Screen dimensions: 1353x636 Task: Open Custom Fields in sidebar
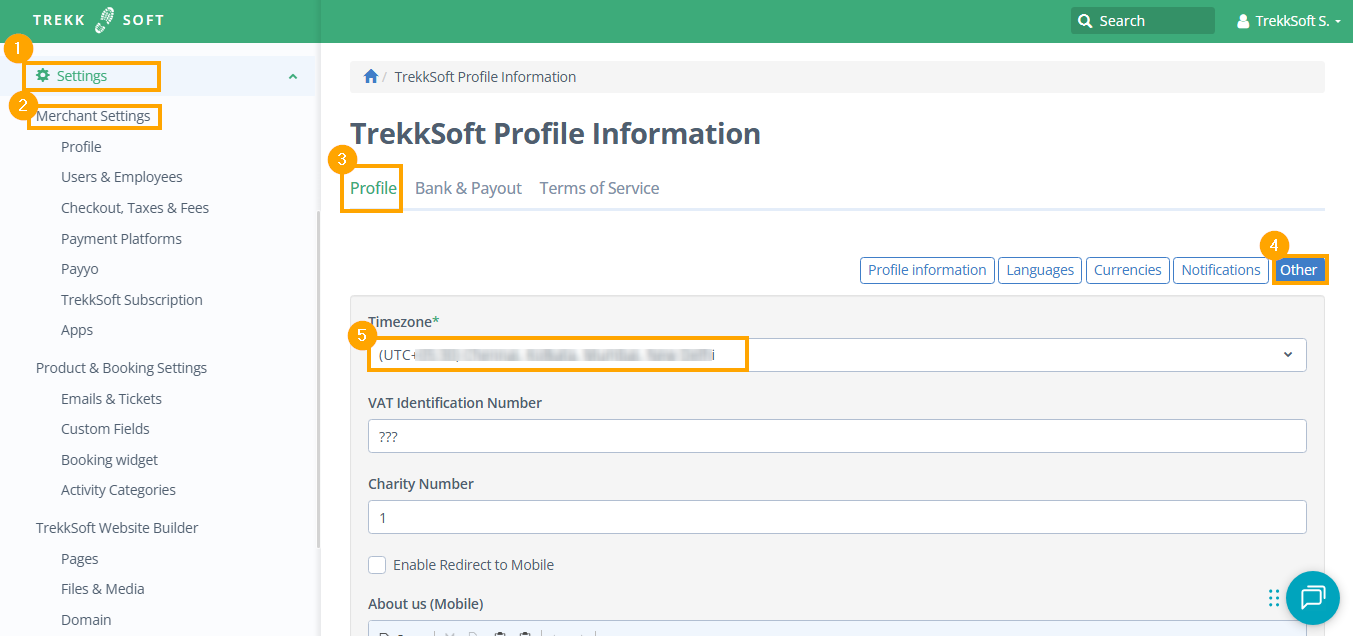click(x=105, y=429)
